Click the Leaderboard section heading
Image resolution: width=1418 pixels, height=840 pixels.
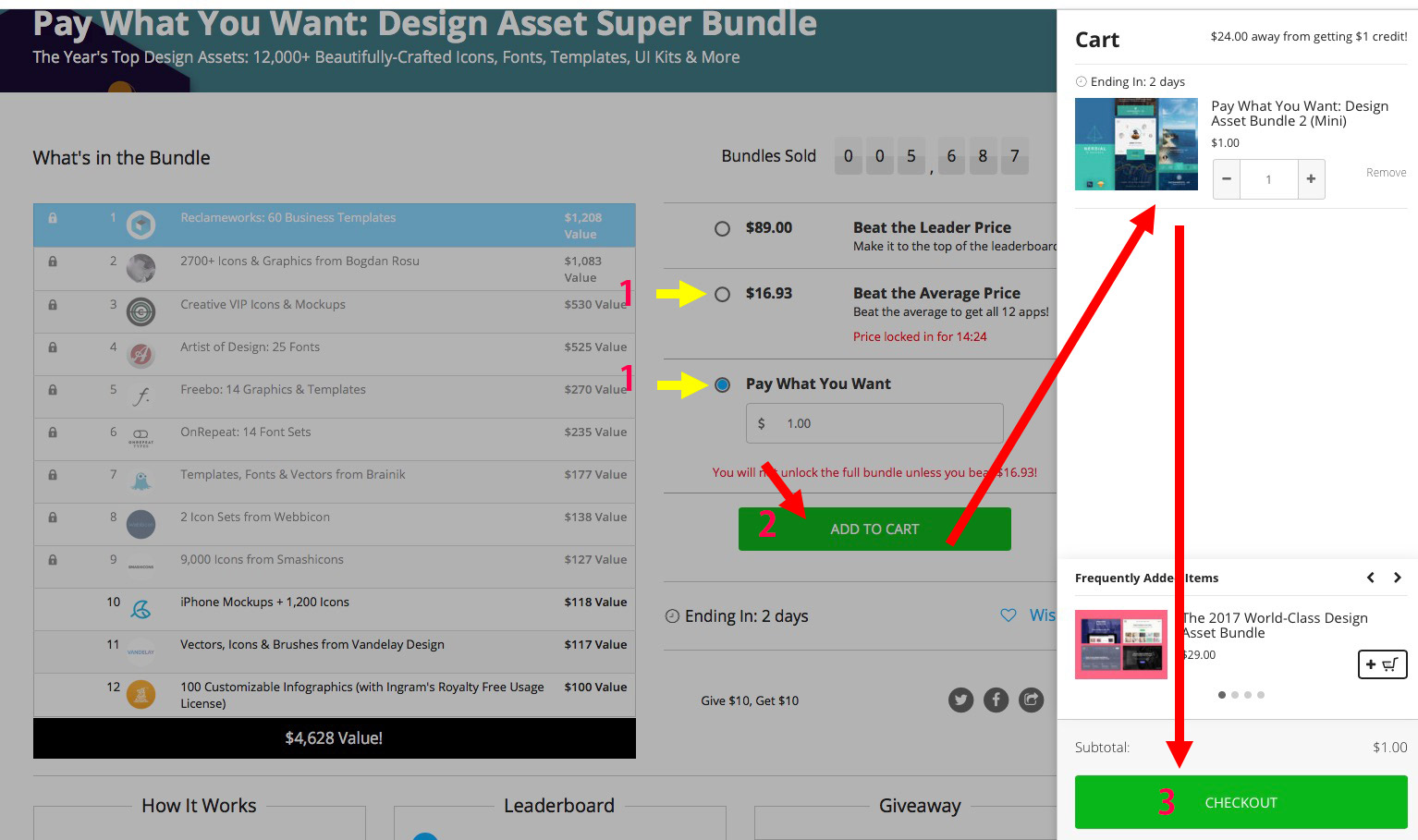coord(559,806)
